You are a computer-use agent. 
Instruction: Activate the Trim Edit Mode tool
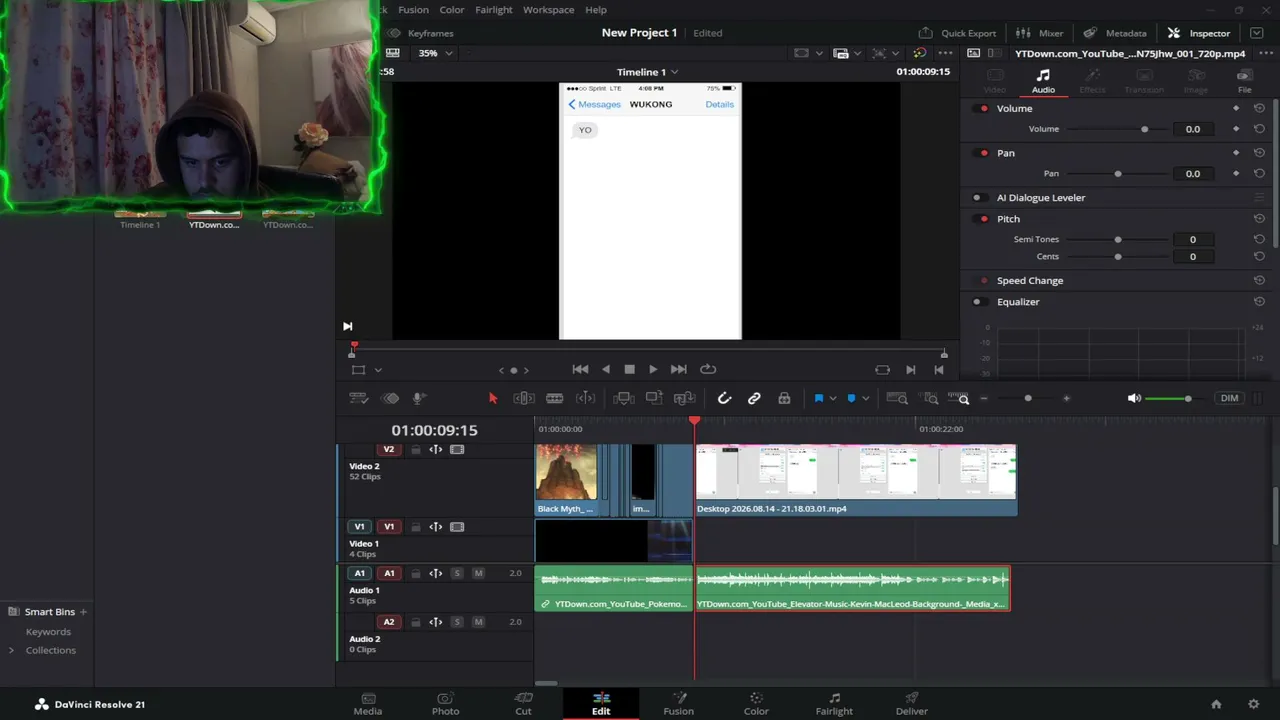[523, 398]
